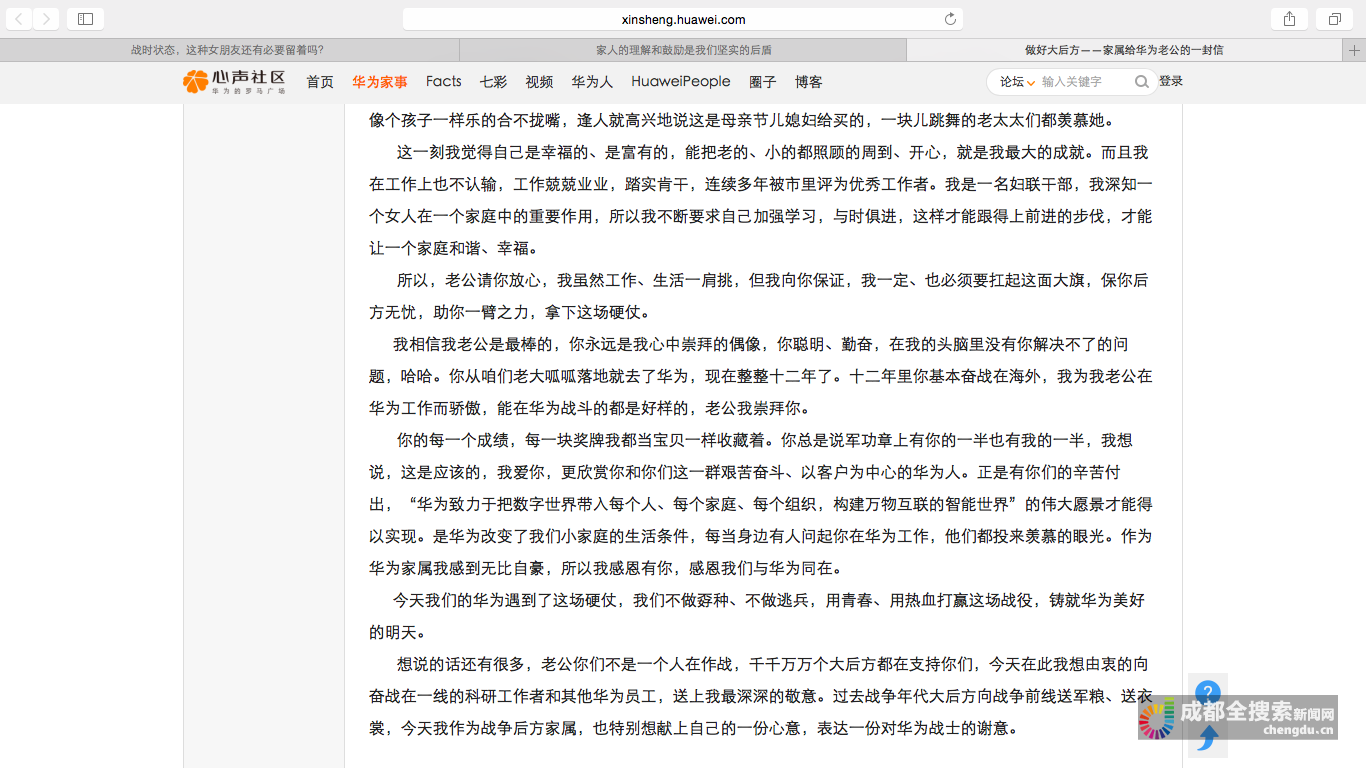Click paragraph starting 今天我们的华为遇到了这场硬仗
The image size is (1366, 768).
coord(757,616)
